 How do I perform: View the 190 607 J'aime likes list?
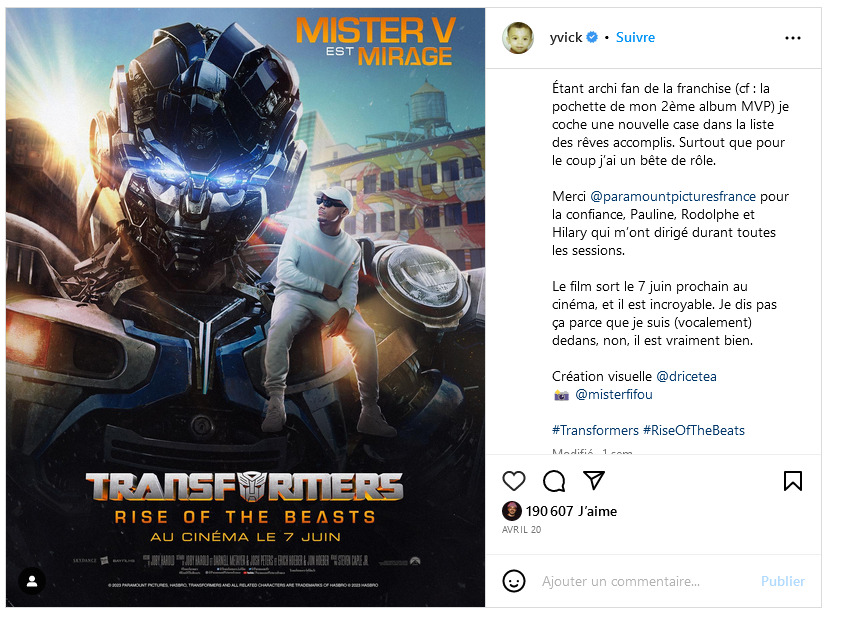(x=571, y=511)
